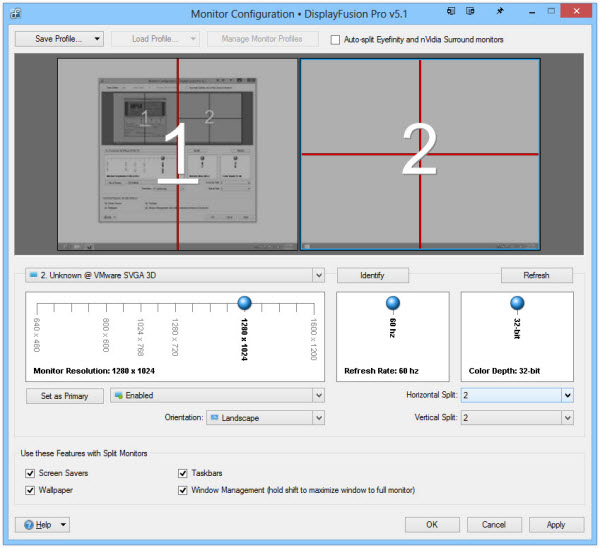600x548 pixels.
Task: Click Set as Primary button
Action: pyautogui.click(x=65, y=396)
